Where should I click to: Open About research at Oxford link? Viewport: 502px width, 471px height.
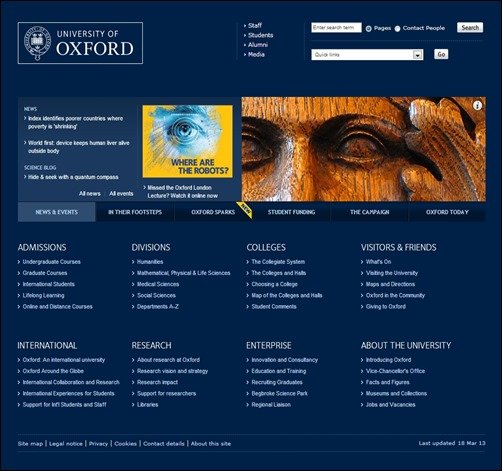pos(168,360)
